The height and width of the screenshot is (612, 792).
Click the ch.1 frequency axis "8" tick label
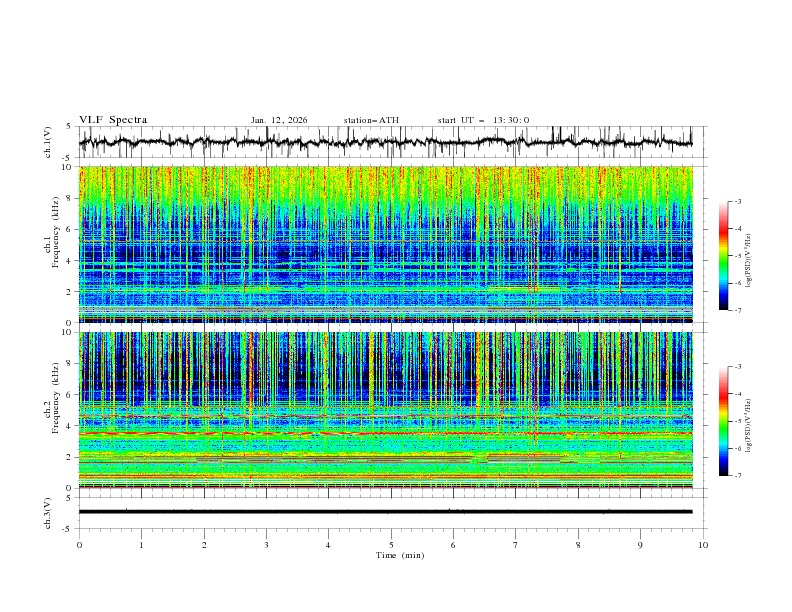click(x=71, y=198)
